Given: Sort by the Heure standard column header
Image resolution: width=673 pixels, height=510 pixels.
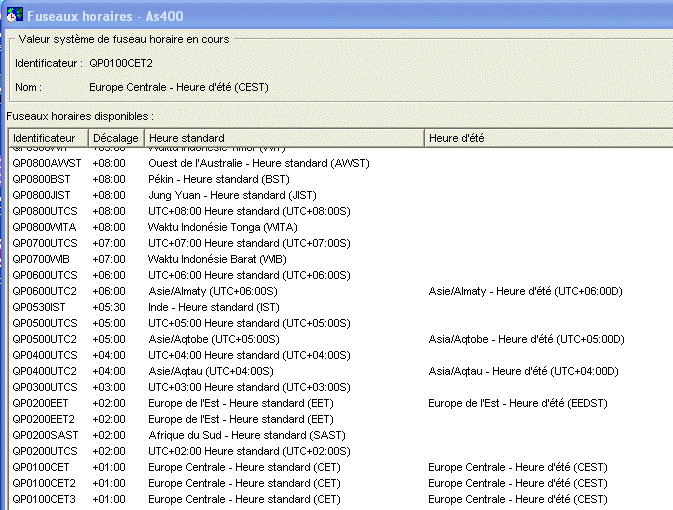Looking at the screenshot, I should click(x=285, y=138).
